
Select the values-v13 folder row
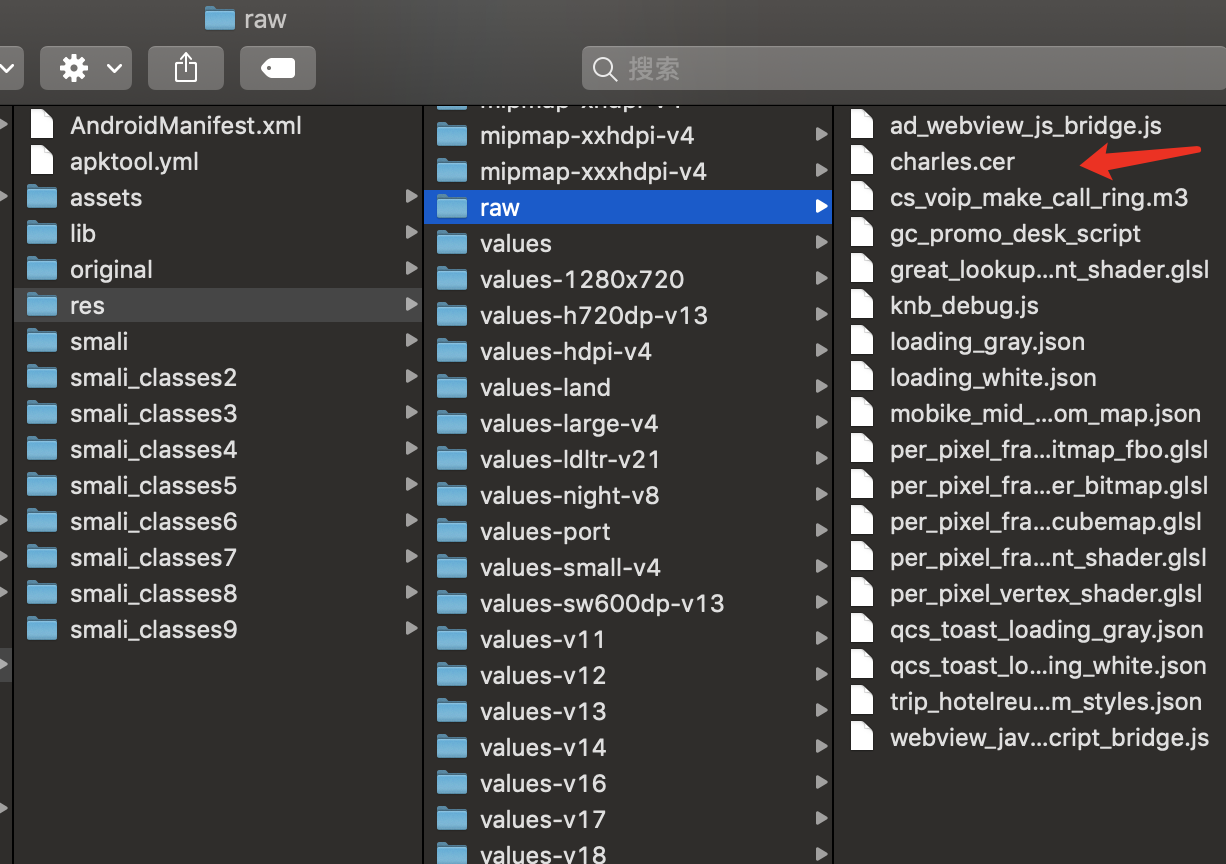pos(628,711)
